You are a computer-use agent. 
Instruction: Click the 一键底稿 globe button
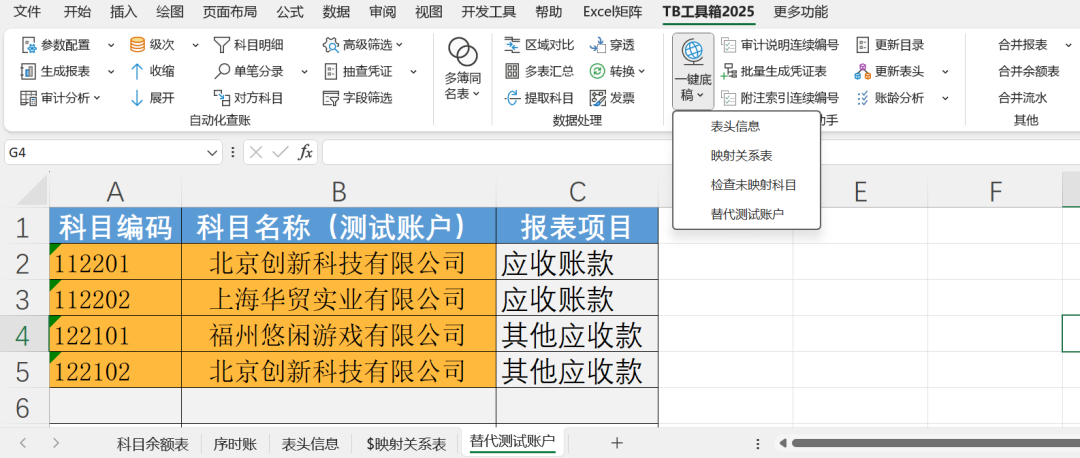tap(692, 70)
